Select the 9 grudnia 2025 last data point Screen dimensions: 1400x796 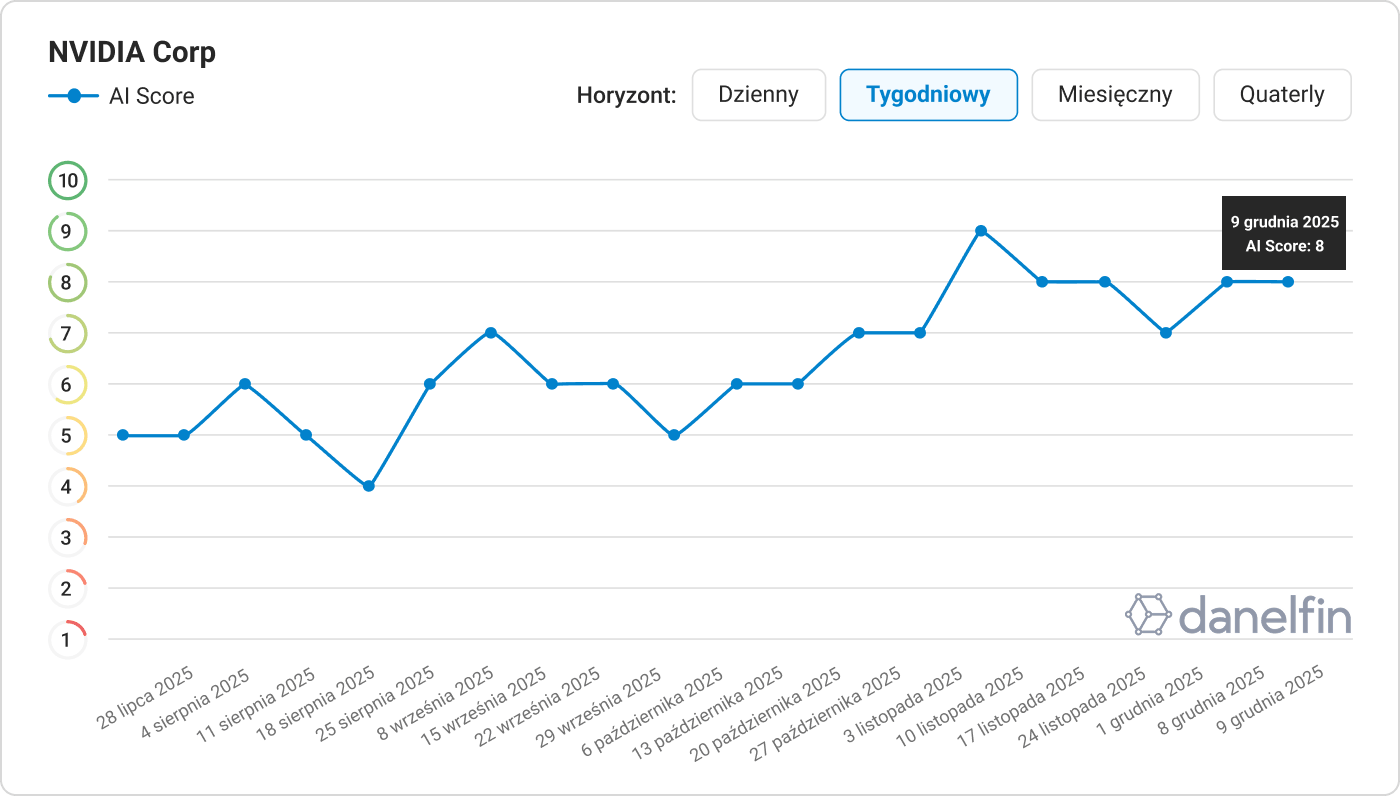pos(1288,282)
